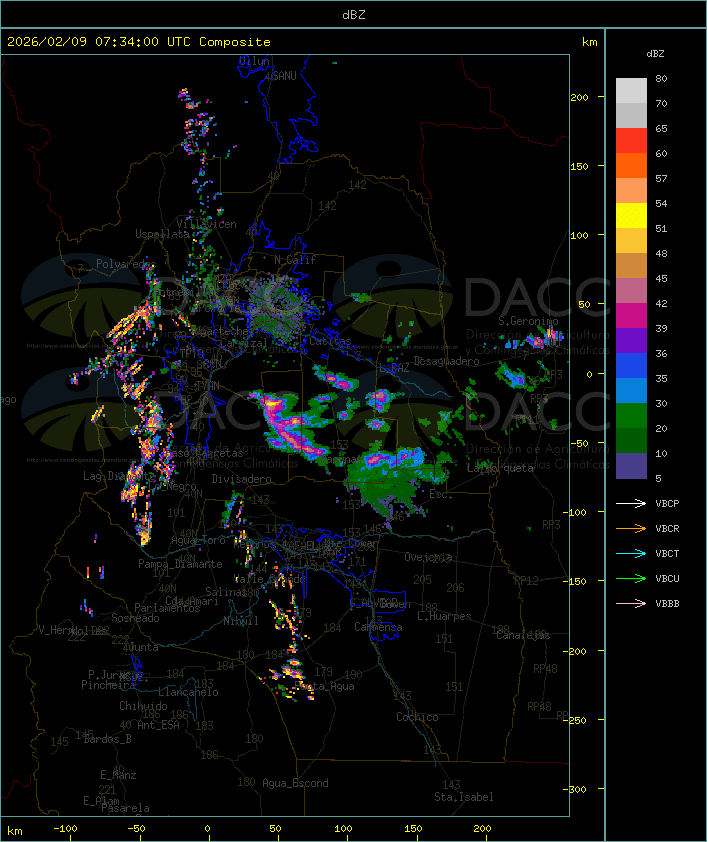Click the VBCU legend label
Screen dimensions: 707x842
click(667, 579)
